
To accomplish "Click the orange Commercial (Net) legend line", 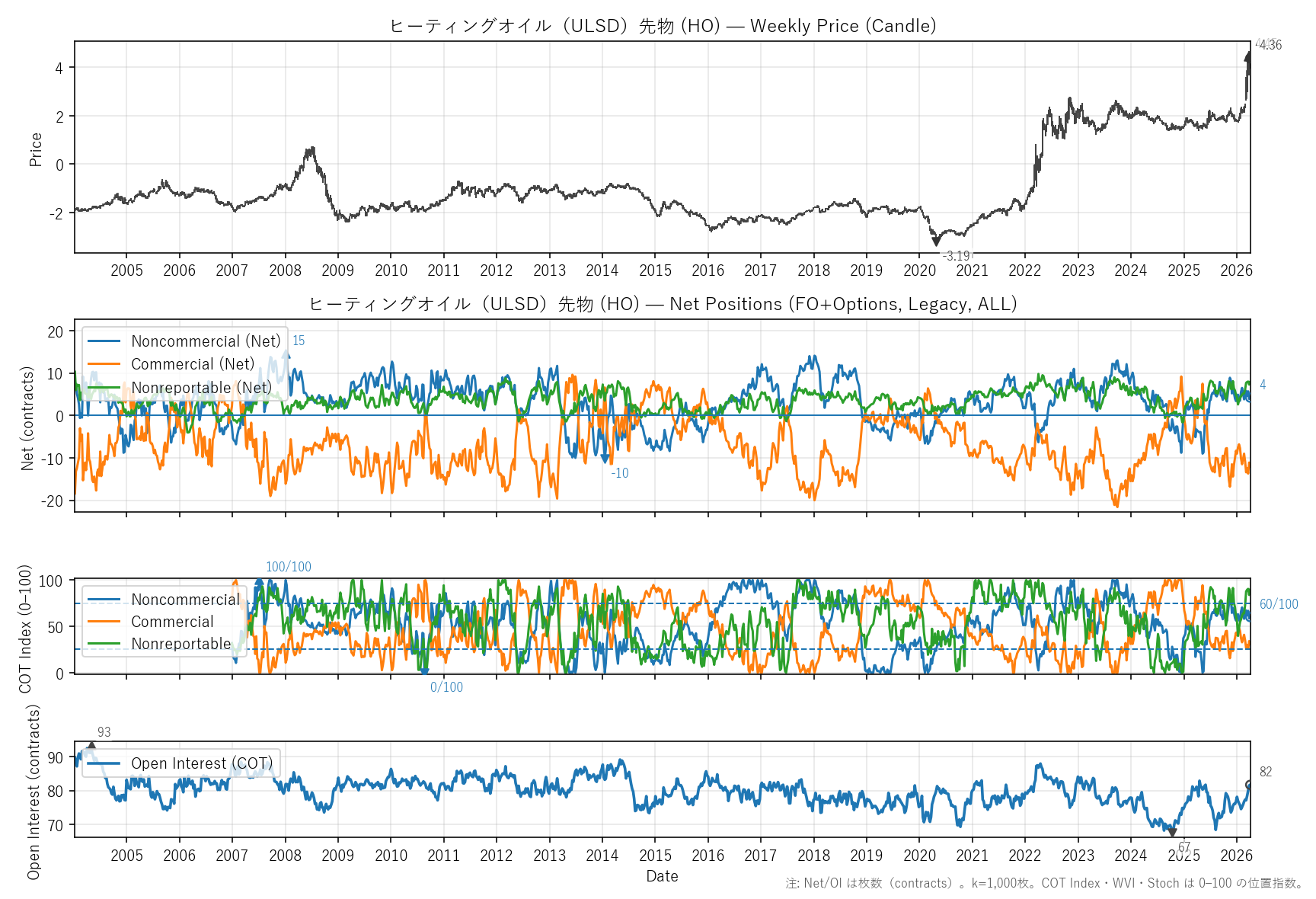I will pyautogui.click(x=104, y=364).
